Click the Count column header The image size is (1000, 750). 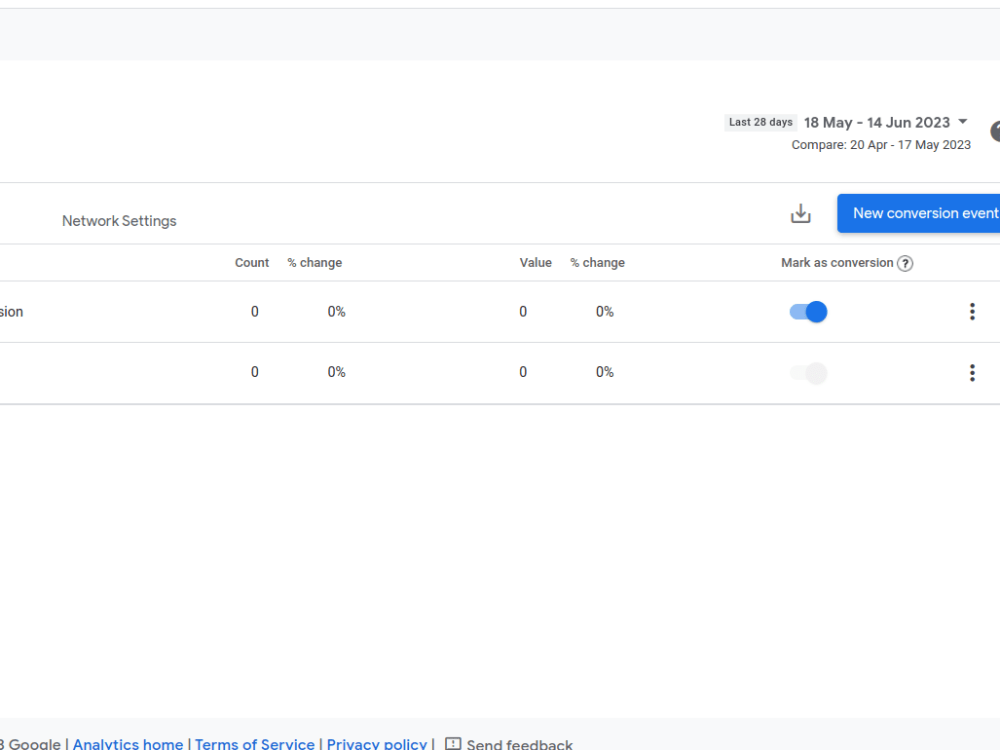pos(252,263)
